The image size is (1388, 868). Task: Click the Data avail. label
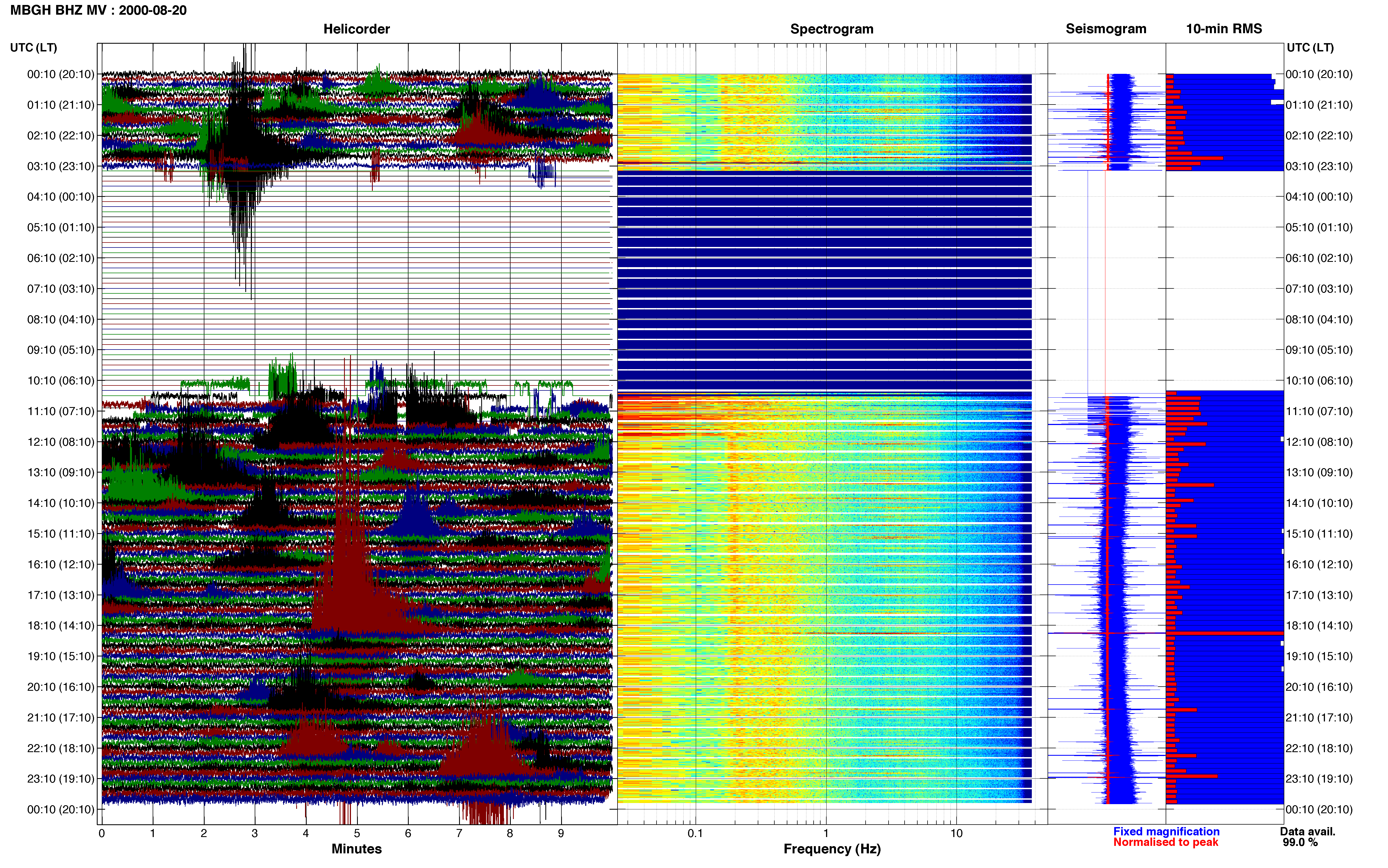coord(1308,831)
